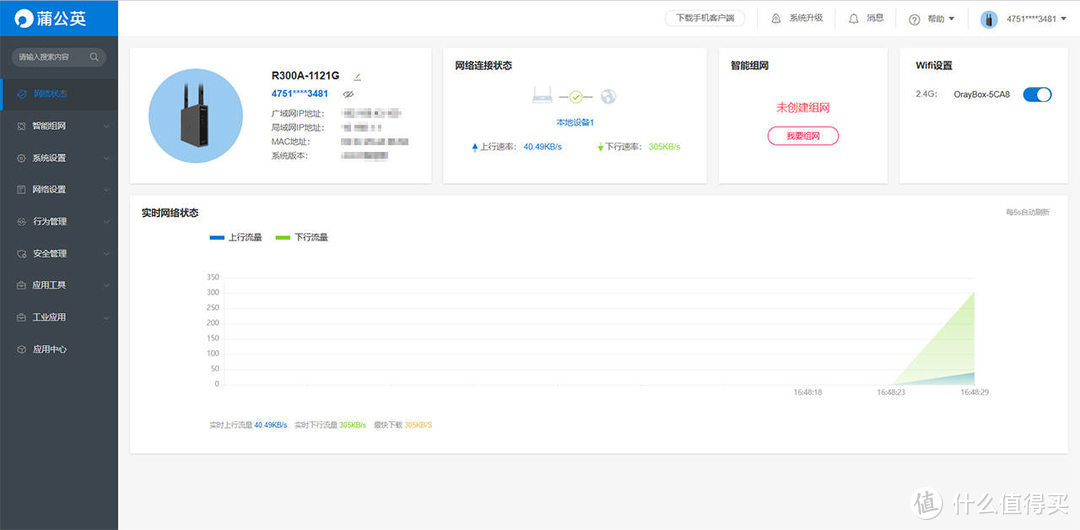The image size is (1080, 530).
Task: Click the 应用中心 cube icon
Action: 21,349
